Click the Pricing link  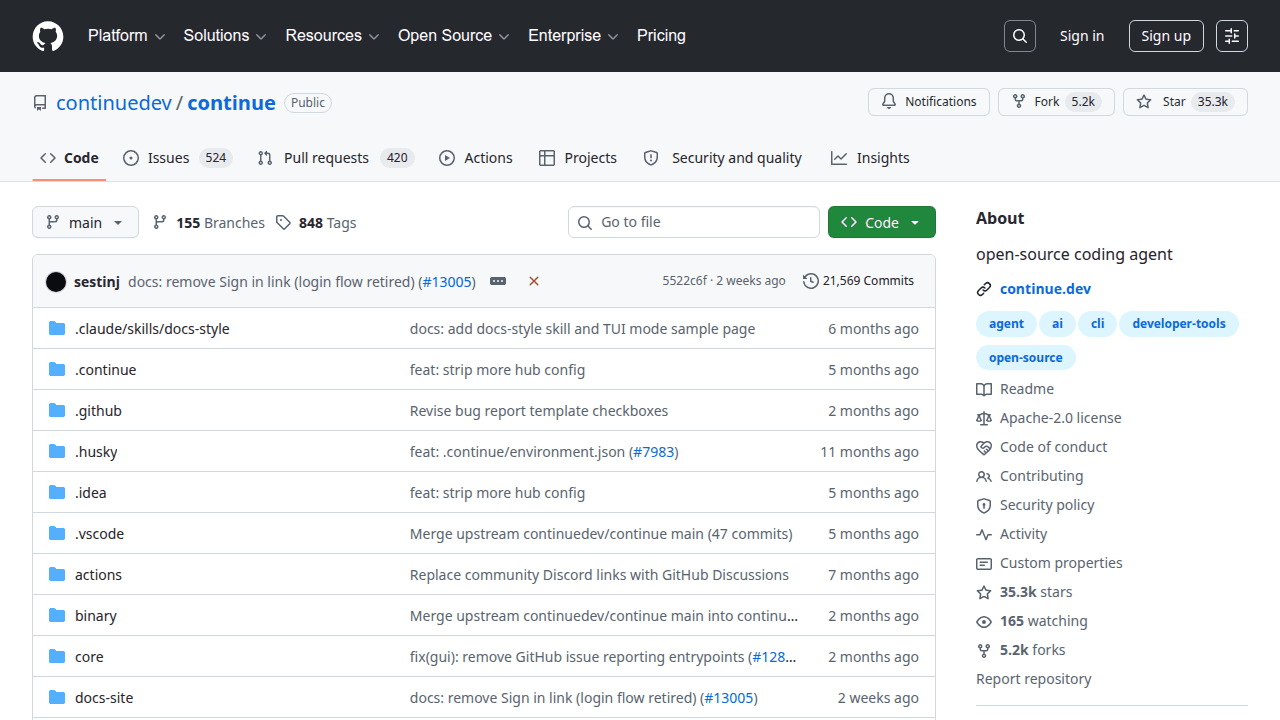coord(661,36)
